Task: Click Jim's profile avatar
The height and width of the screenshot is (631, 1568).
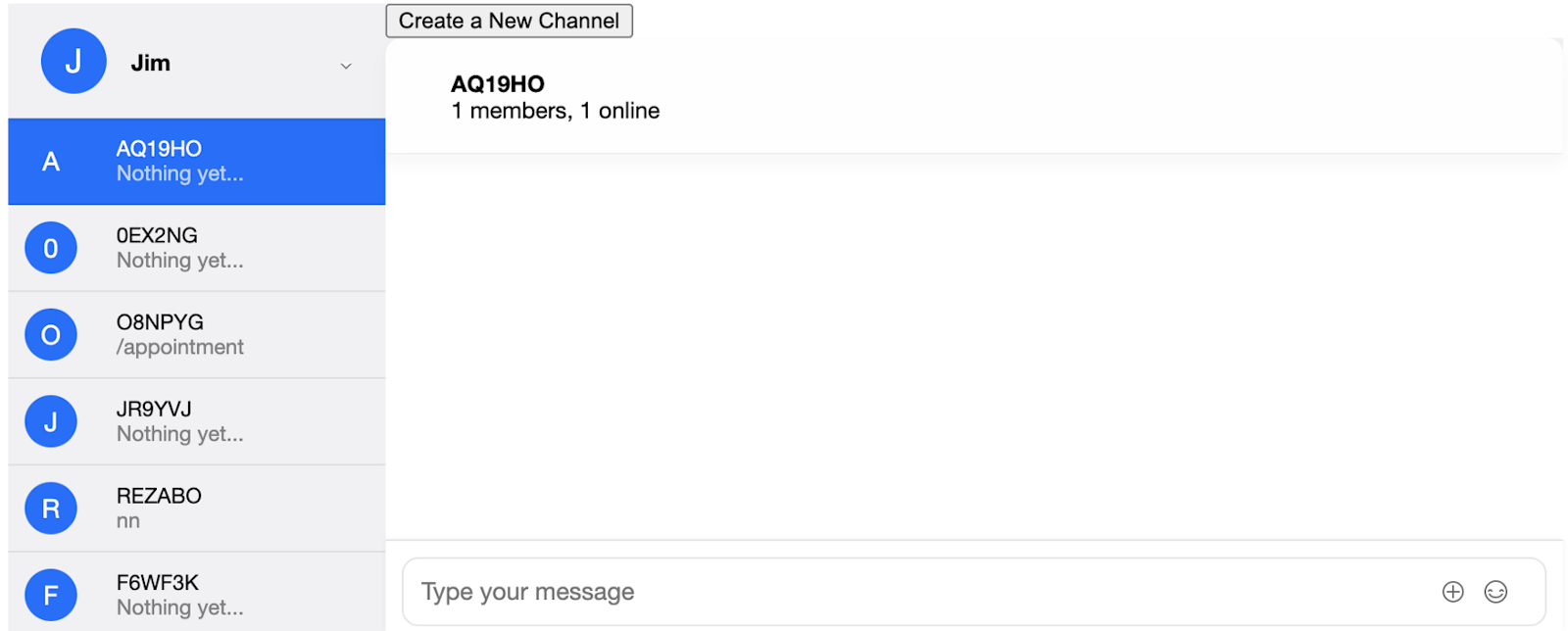Action: tap(73, 61)
